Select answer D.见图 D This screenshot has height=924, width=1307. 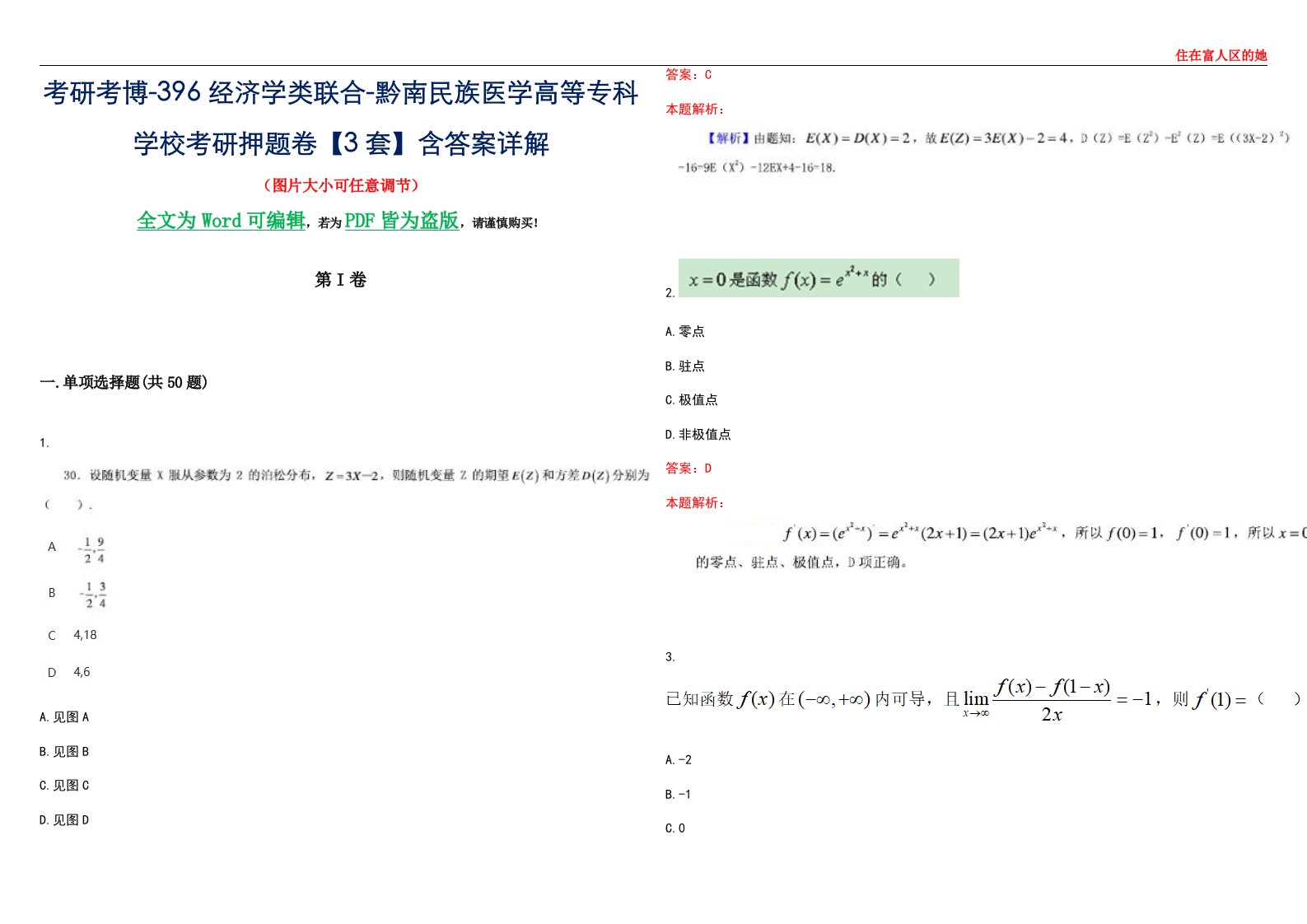pyautogui.click(x=64, y=820)
